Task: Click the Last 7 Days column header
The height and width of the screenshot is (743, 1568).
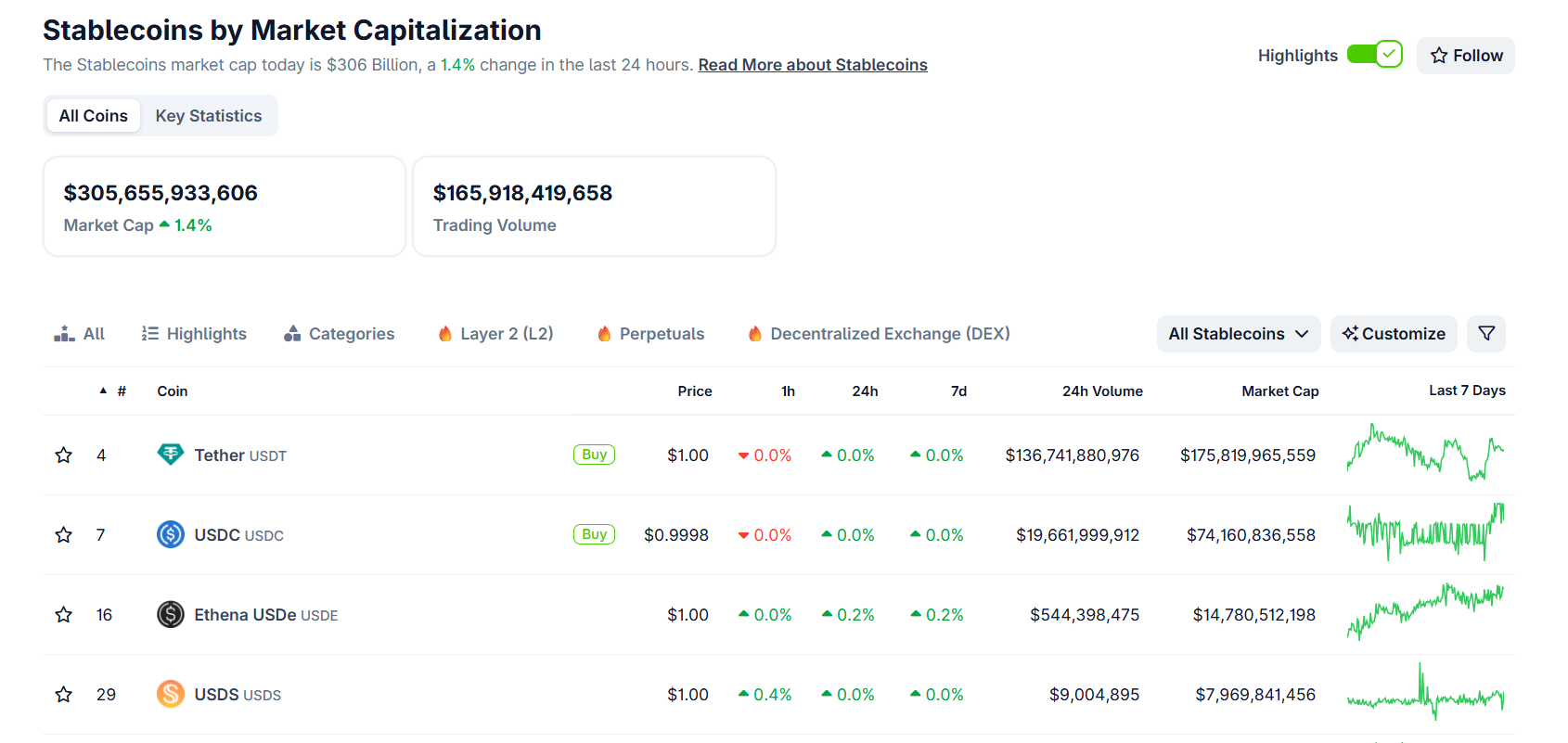Action: coord(1467,391)
